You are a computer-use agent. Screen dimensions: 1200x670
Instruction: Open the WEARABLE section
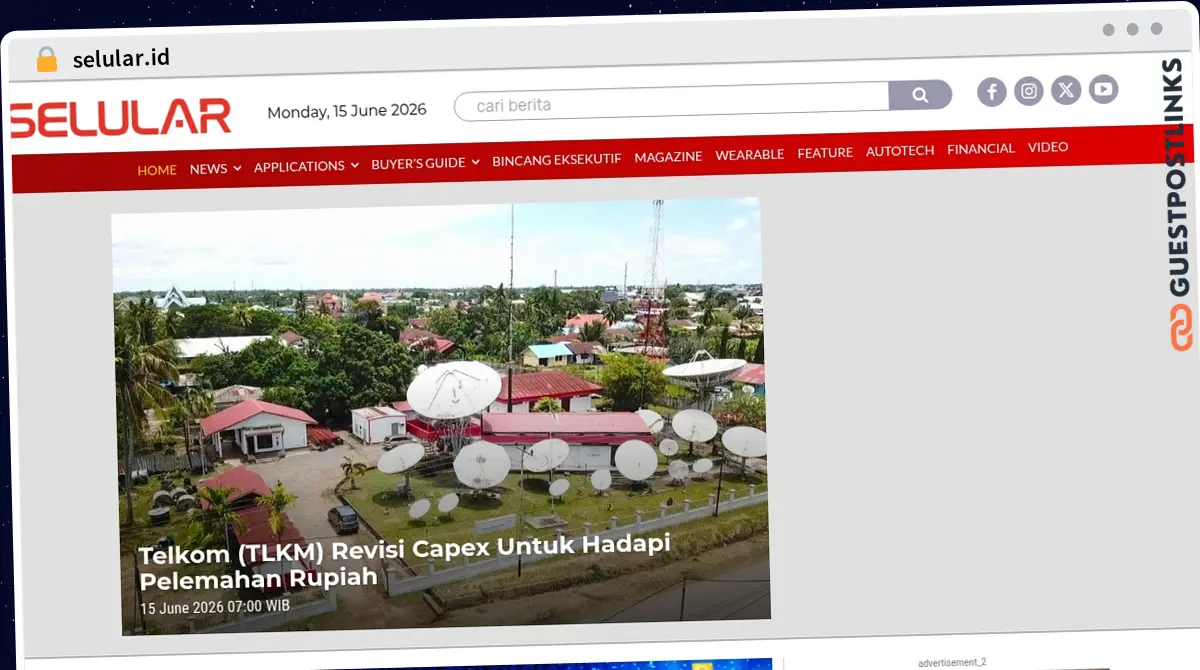[749, 155]
